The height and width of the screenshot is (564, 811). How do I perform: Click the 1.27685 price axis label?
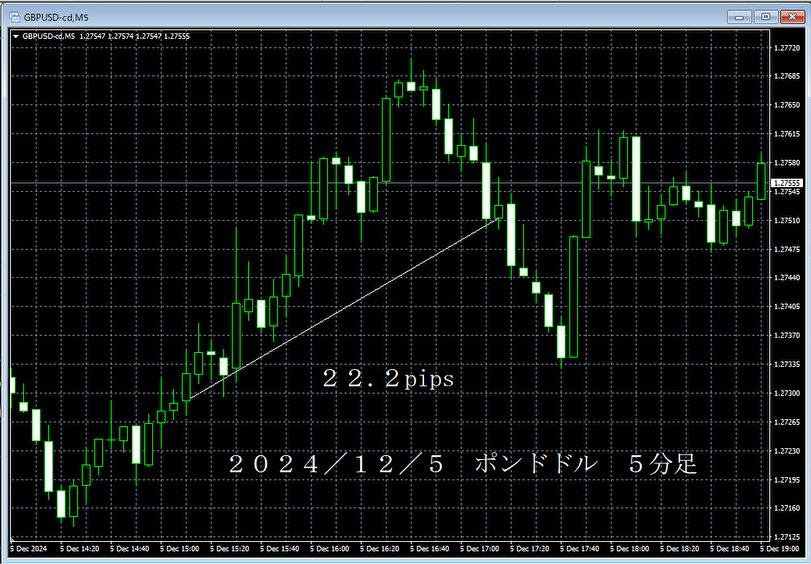[786, 77]
